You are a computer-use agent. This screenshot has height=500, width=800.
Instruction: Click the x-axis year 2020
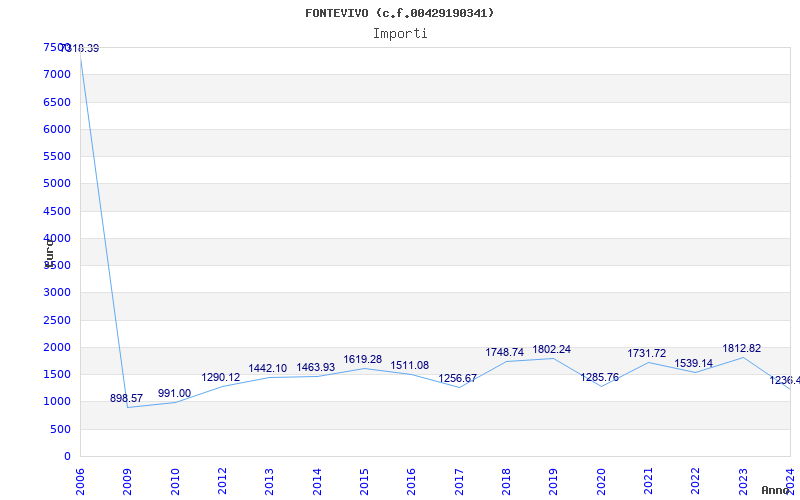pos(601,482)
